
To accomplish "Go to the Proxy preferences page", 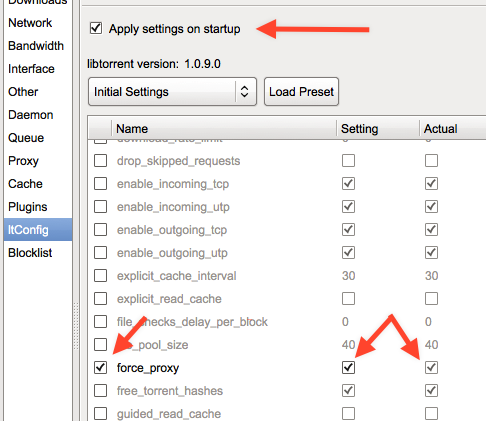I will click(23, 161).
